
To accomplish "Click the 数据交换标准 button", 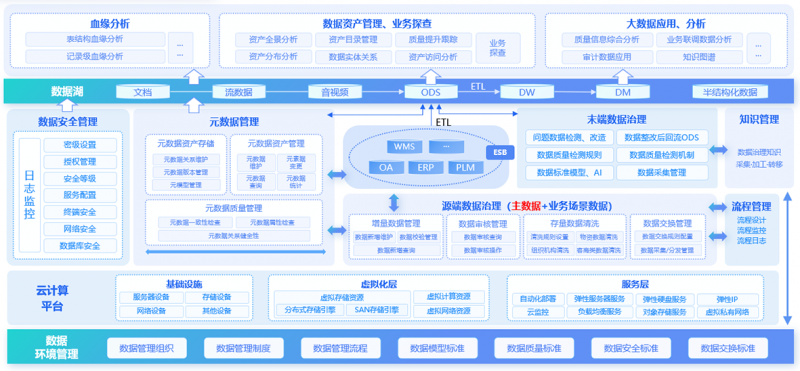I will (728, 349).
